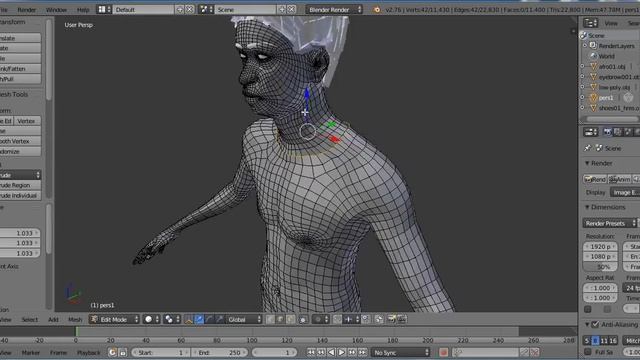Click the Smooth Vertex tool button
The width and height of the screenshot is (640, 360).
(20, 141)
